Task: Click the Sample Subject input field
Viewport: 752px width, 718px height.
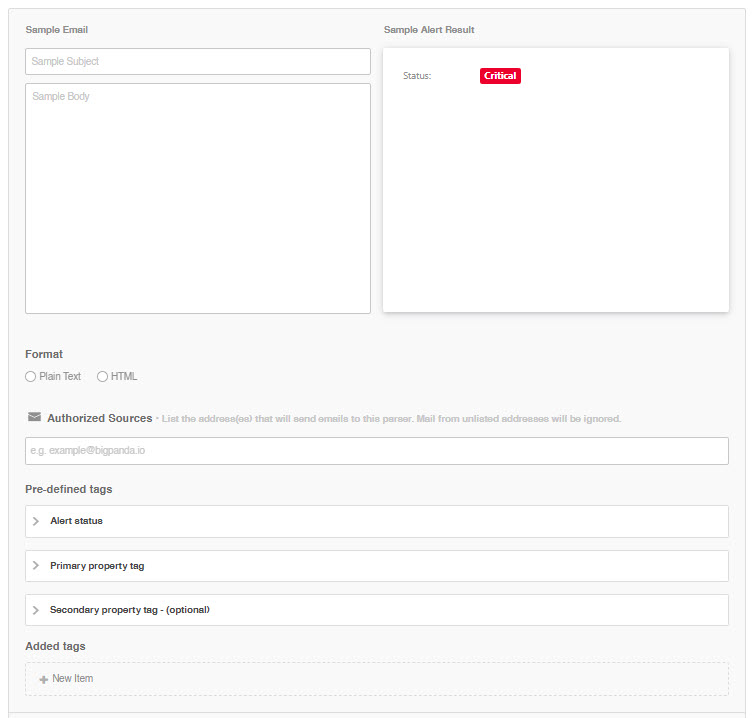Action: (x=197, y=62)
